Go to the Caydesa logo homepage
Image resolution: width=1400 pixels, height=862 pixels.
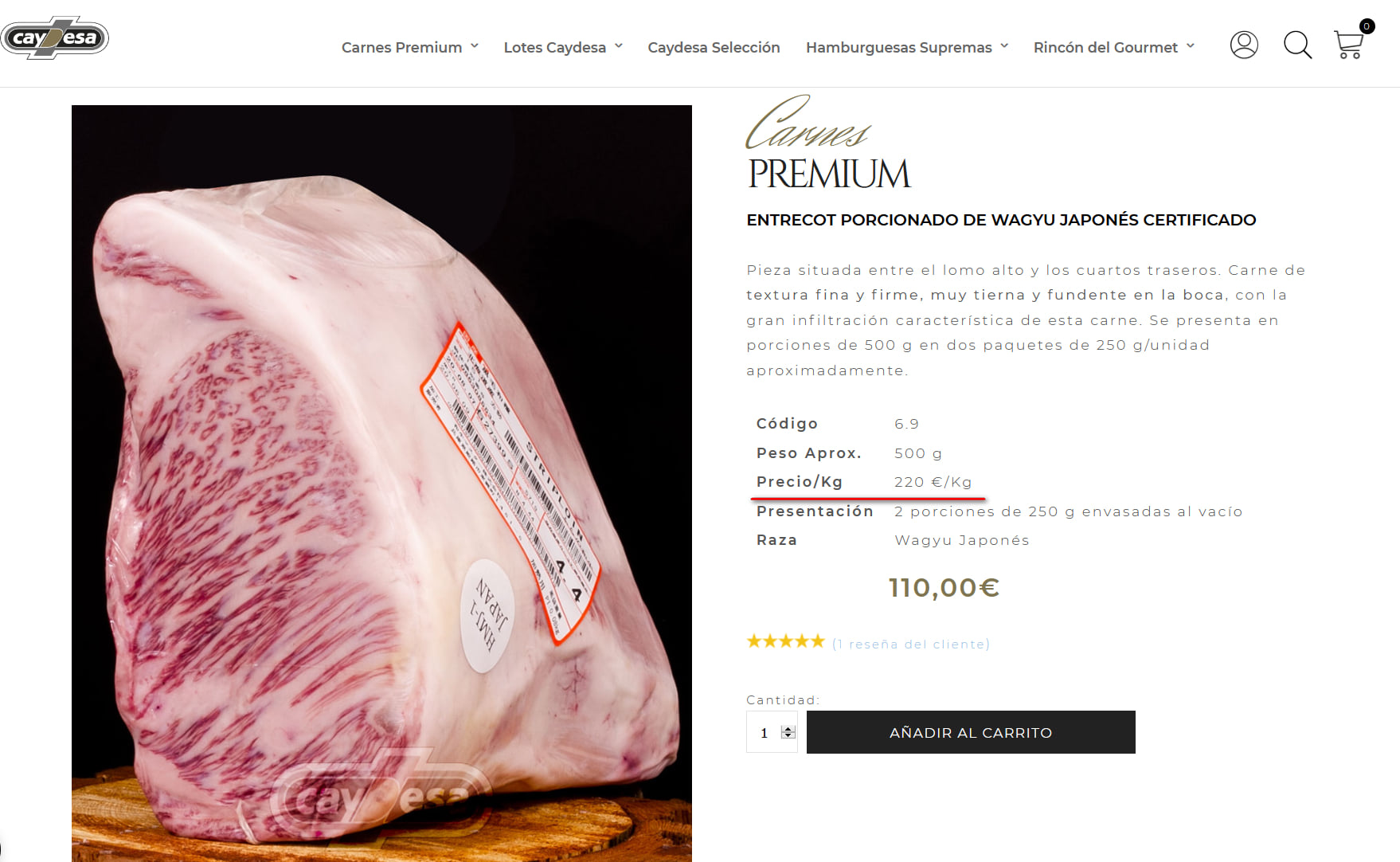coord(55,37)
